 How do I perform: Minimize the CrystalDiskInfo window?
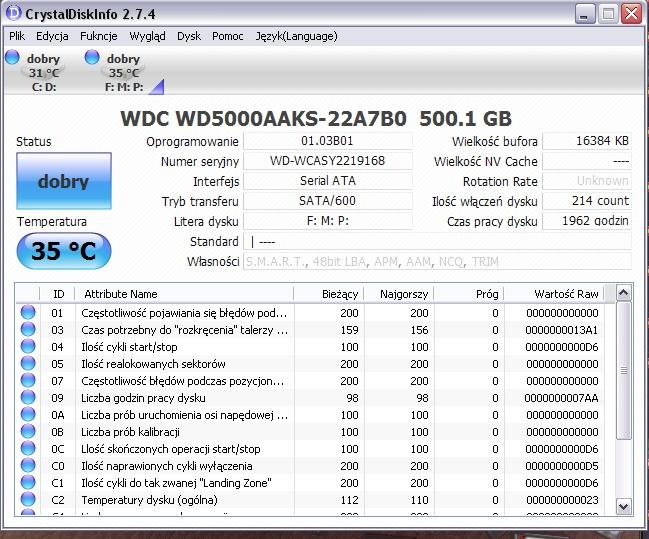pos(584,14)
